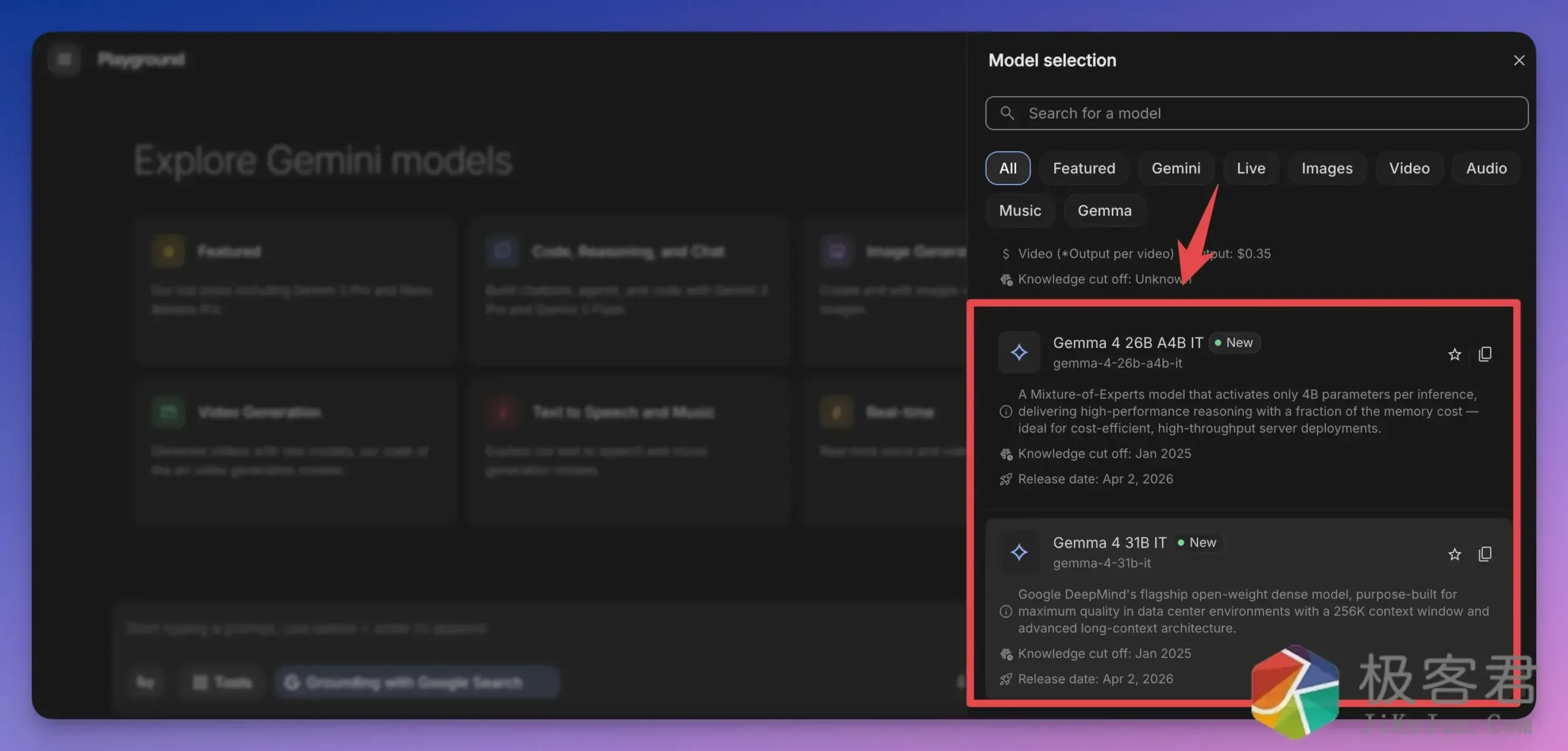The width and height of the screenshot is (1568, 751).
Task: Copy the gemma-4-26b-a4b-it model ID
Action: coord(1485,354)
